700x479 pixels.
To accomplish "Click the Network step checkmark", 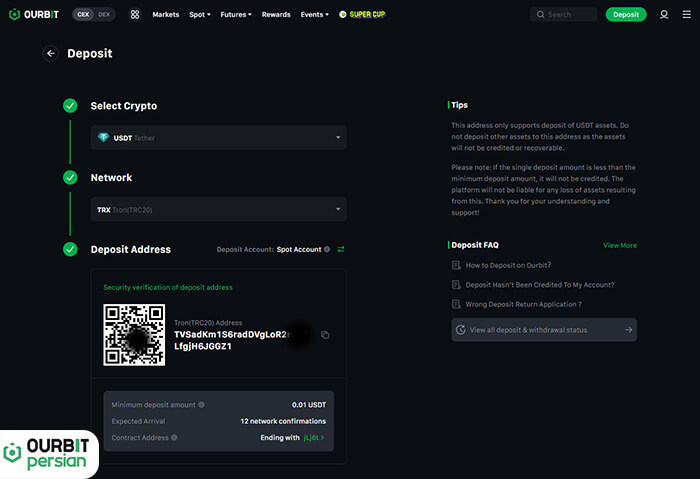I will pos(70,177).
